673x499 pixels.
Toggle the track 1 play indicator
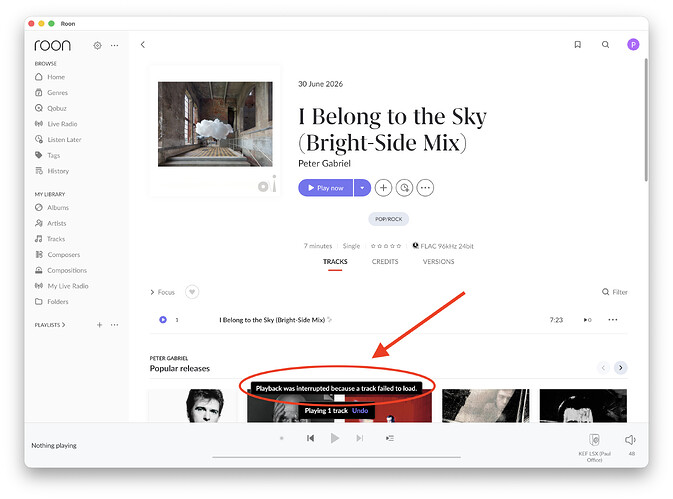coord(163,320)
